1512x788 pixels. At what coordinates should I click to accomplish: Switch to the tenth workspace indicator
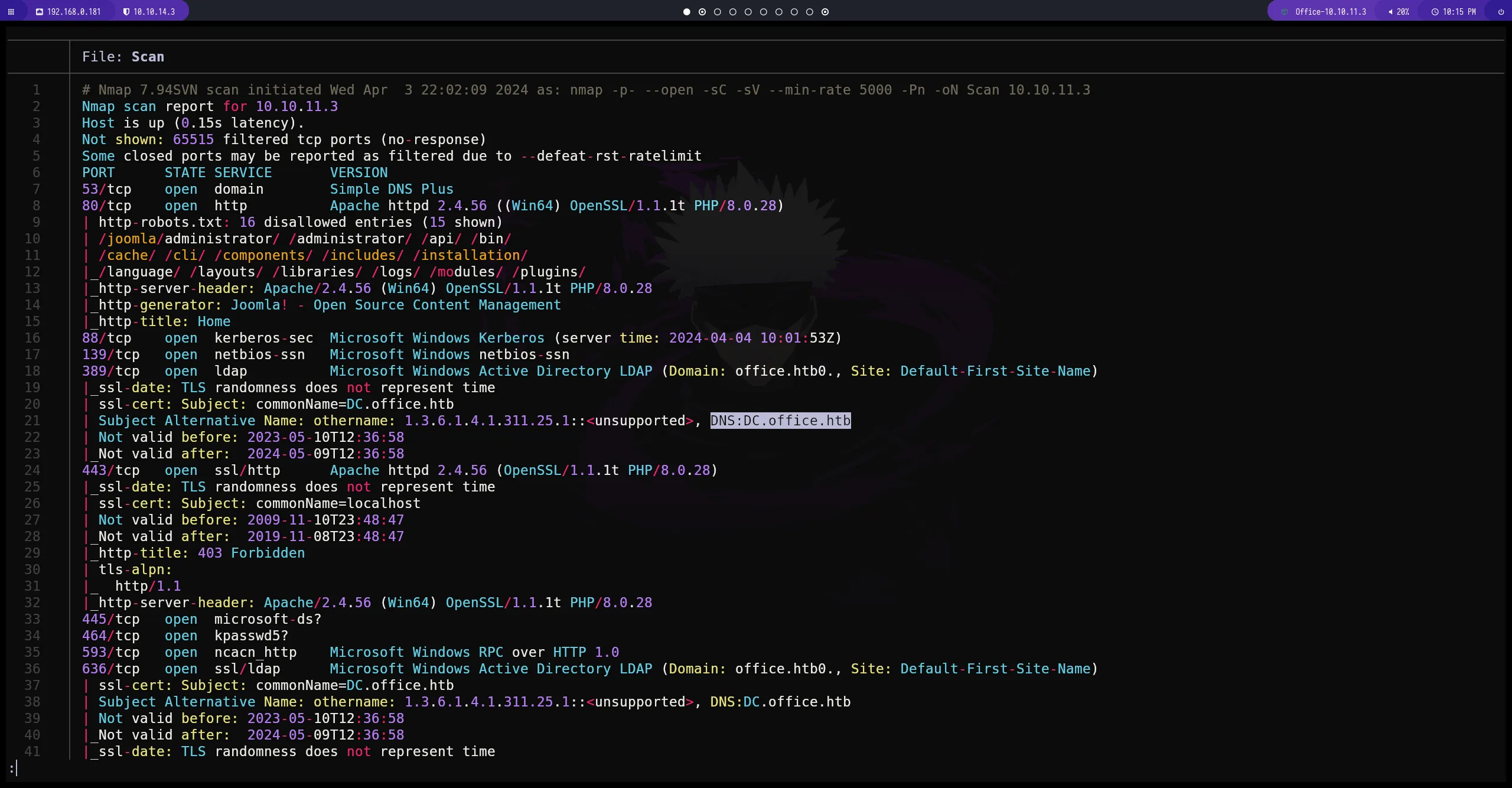825,12
